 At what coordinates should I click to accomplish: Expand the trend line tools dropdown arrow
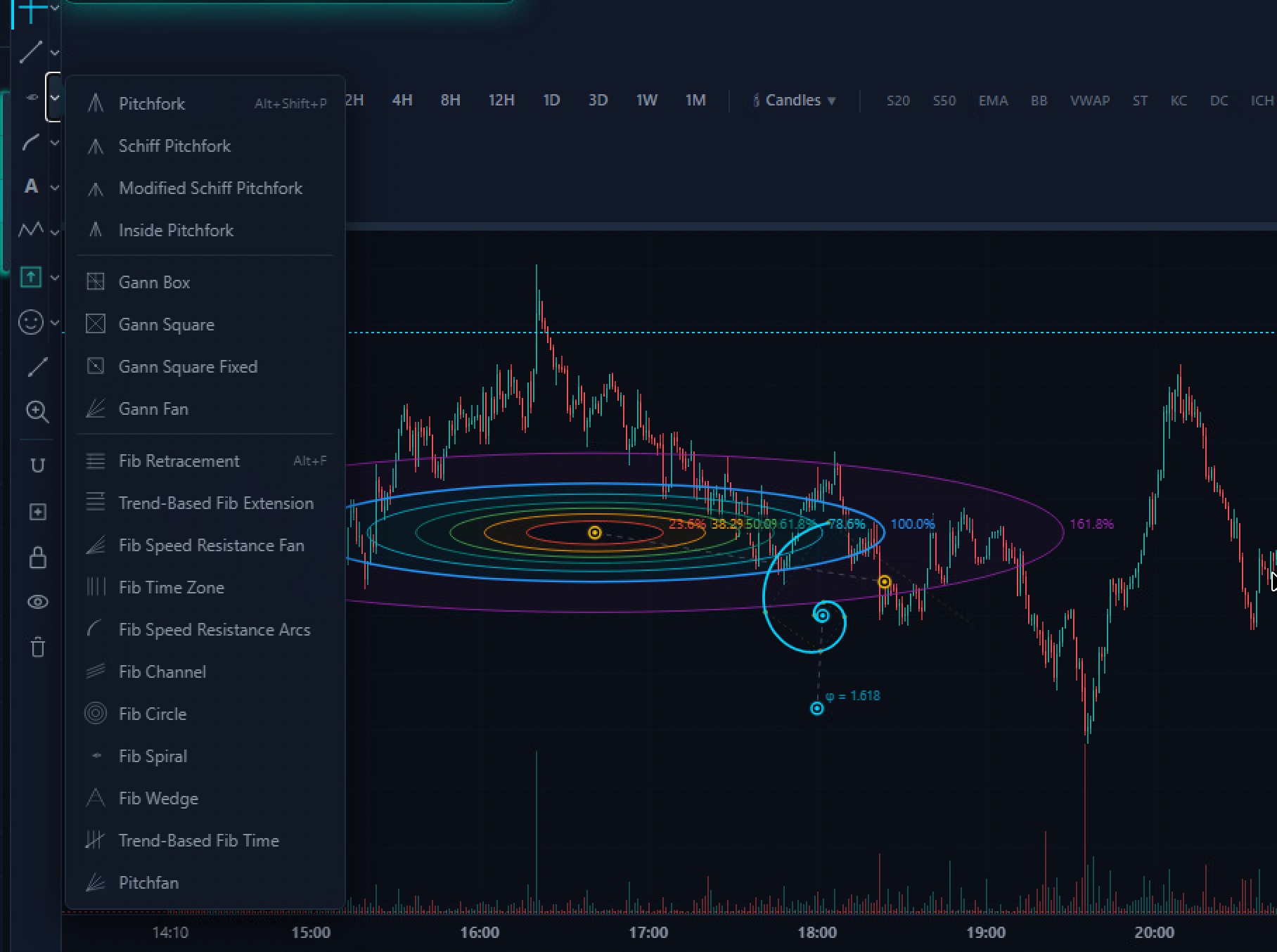pos(55,53)
